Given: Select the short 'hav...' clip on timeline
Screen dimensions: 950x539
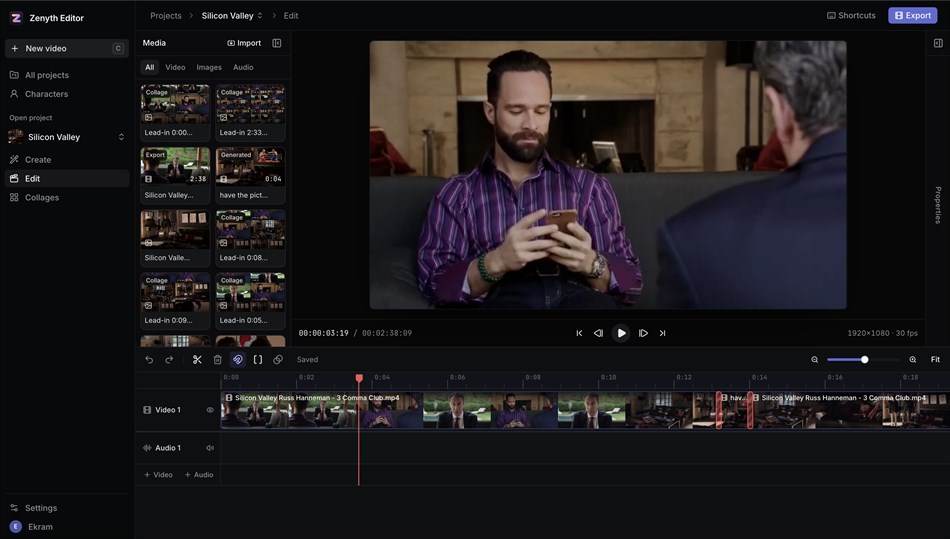Looking at the screenshot, I should (734, 410).
